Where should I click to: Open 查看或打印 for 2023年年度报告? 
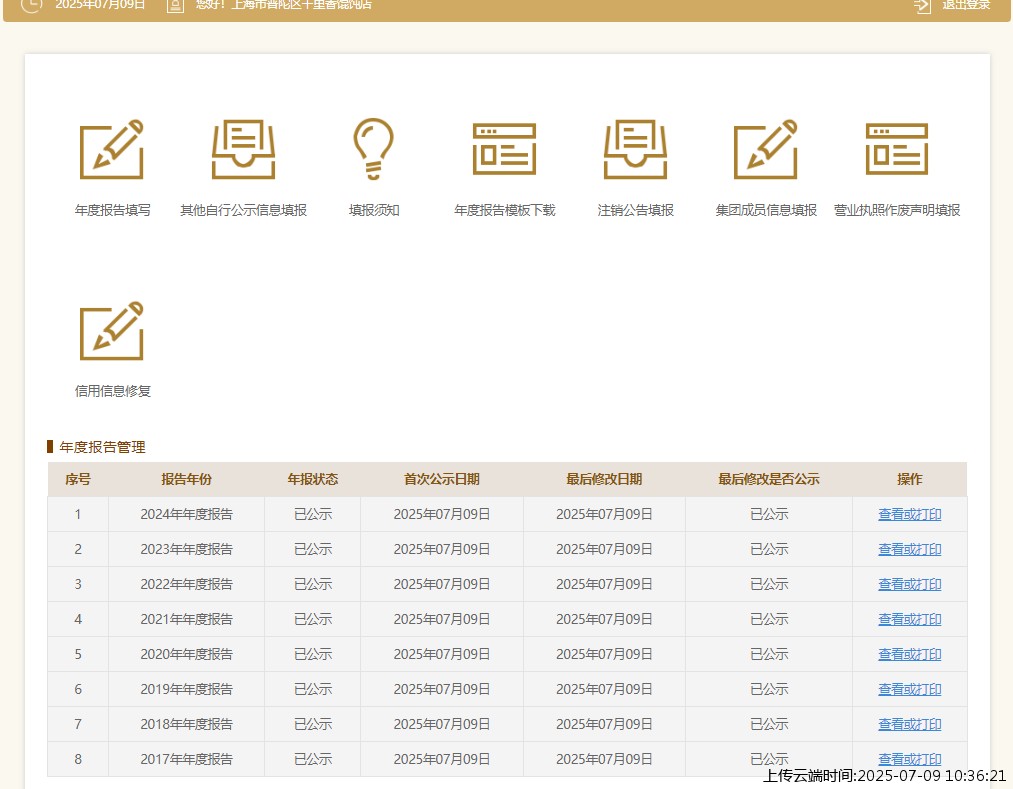coord(910,549)
